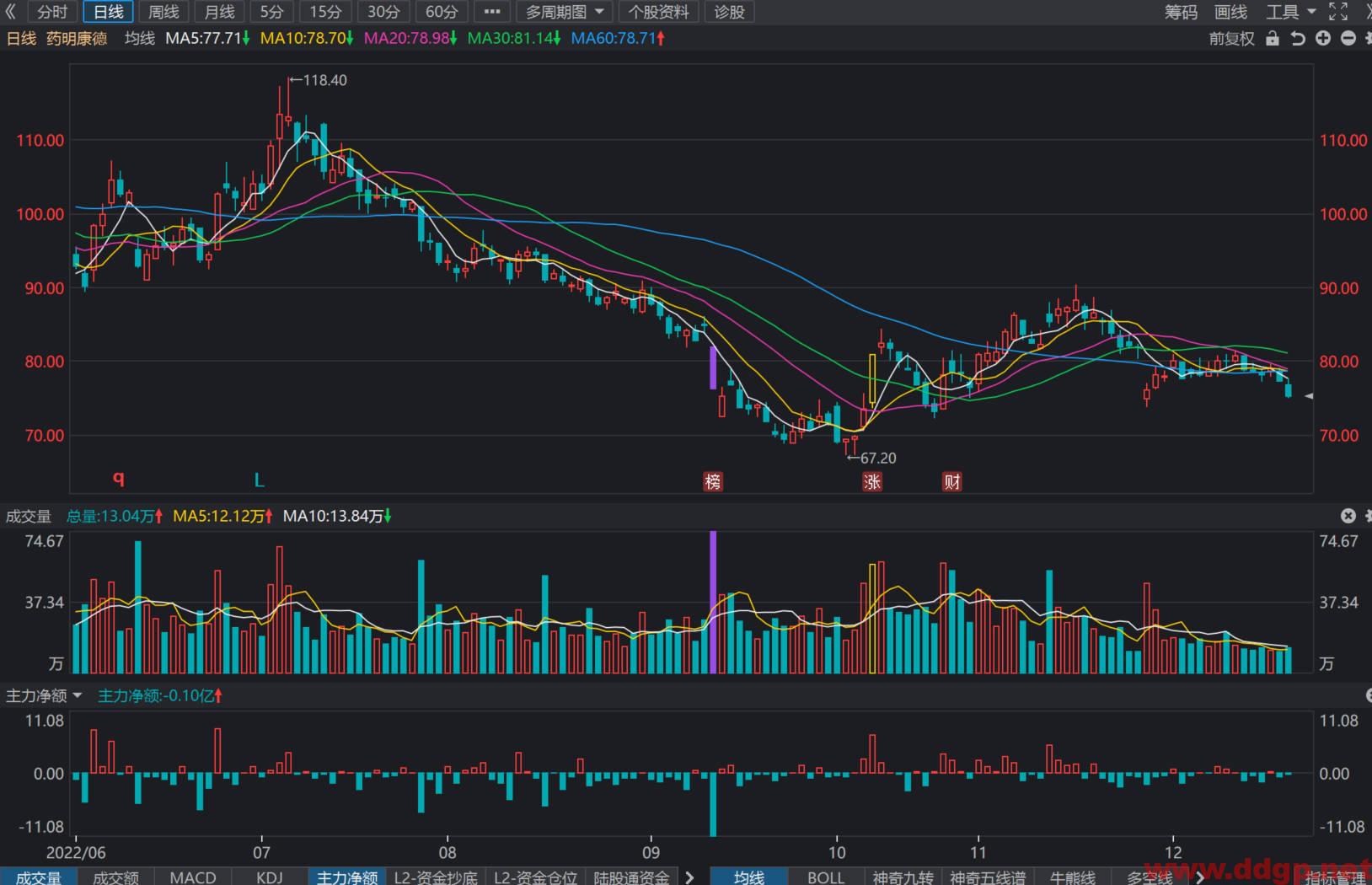Image resolution: width=1372 pixels, height=885 pixels.
Task: Select the 均线 overlay tab at bottom
Action: pyautogui.click(x=749, y=877)
